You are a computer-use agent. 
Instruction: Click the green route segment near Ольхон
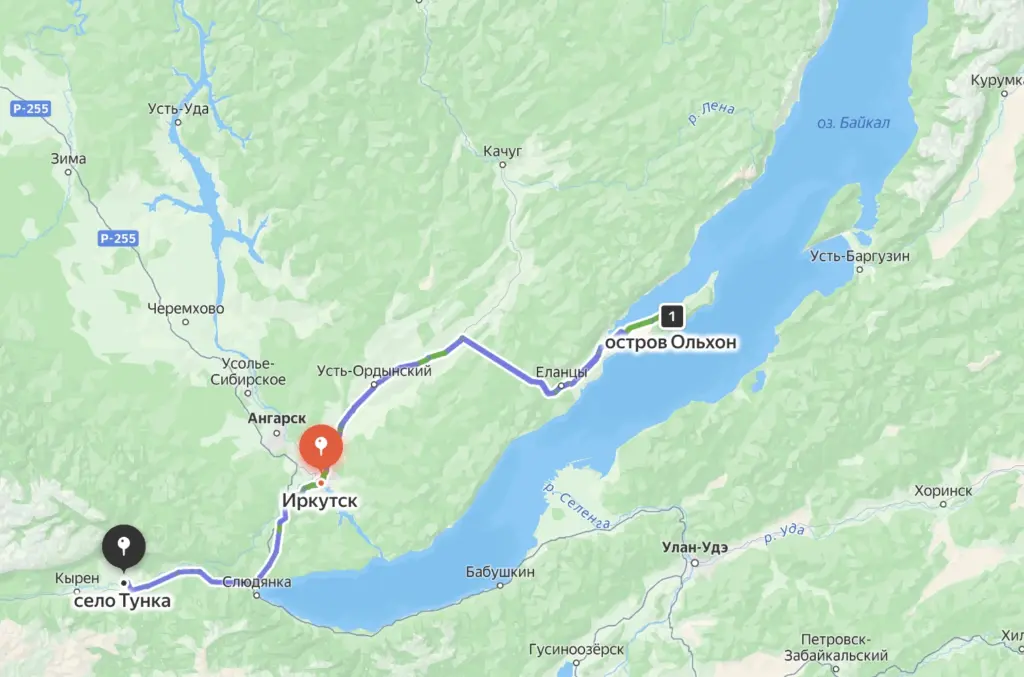coord(639,323)
